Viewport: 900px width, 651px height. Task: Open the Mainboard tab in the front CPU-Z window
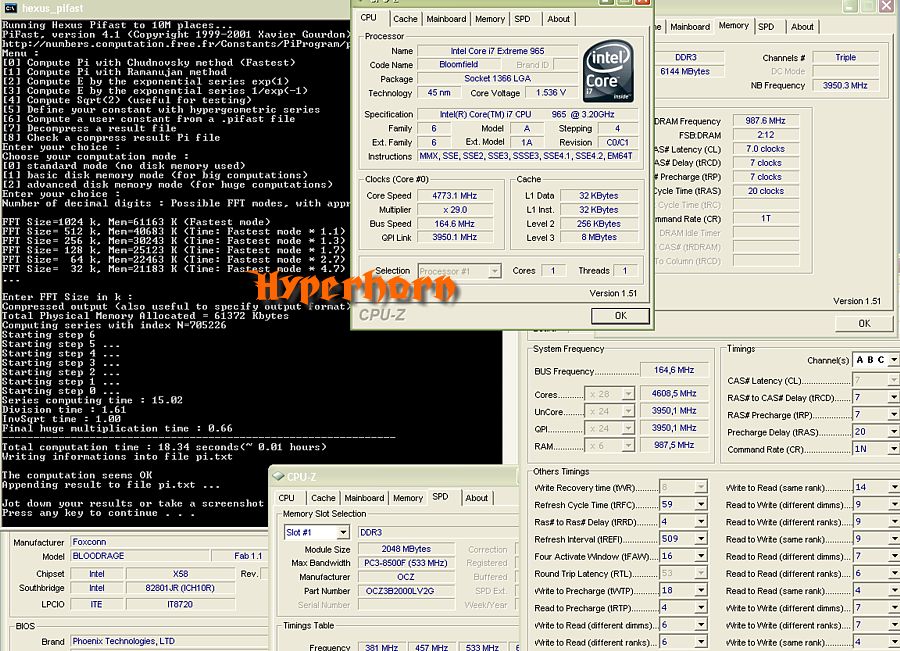pyautogui.click(x=446, y=19)
